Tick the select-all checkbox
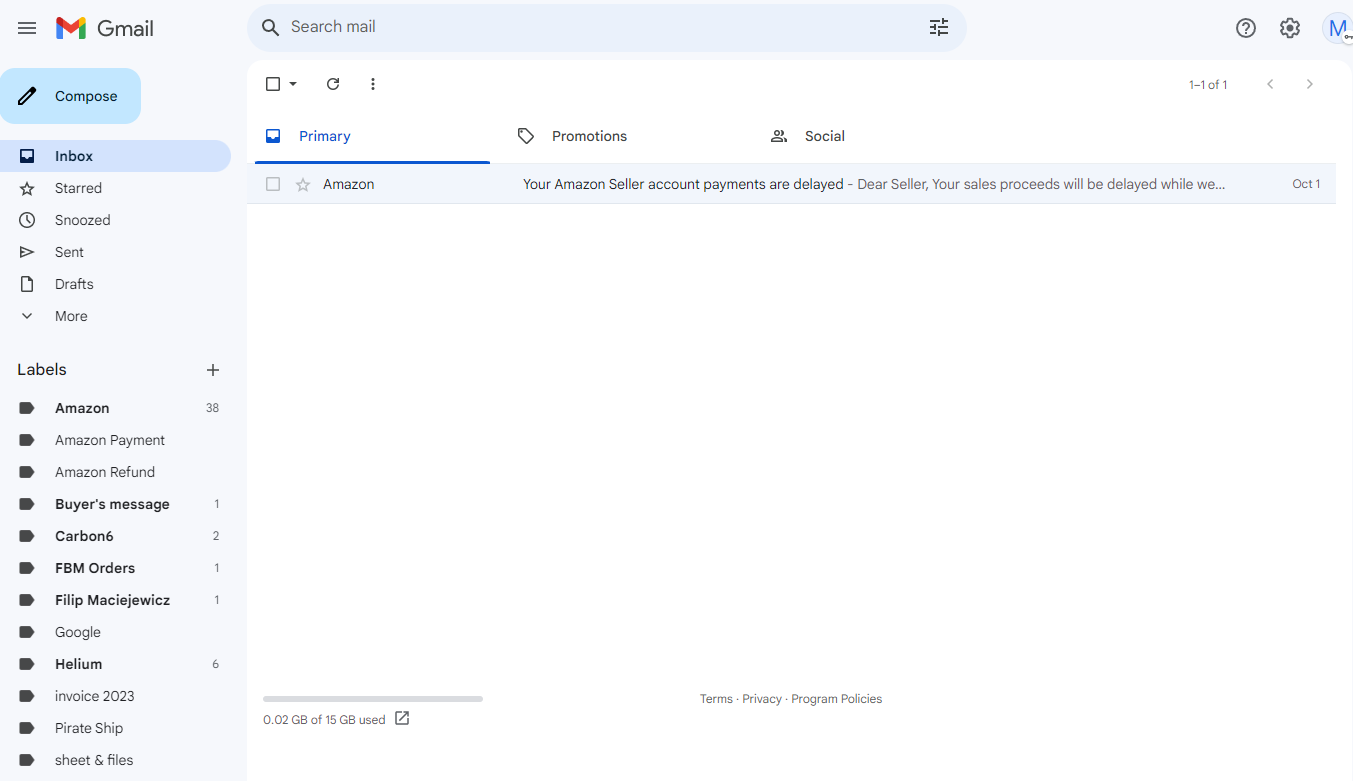 click(x=273, y=84)
